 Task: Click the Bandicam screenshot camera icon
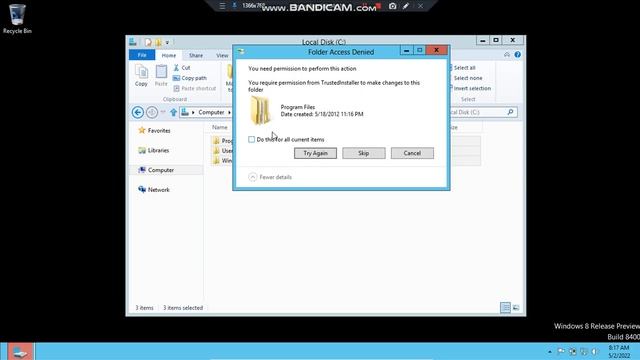coord(393,6)
